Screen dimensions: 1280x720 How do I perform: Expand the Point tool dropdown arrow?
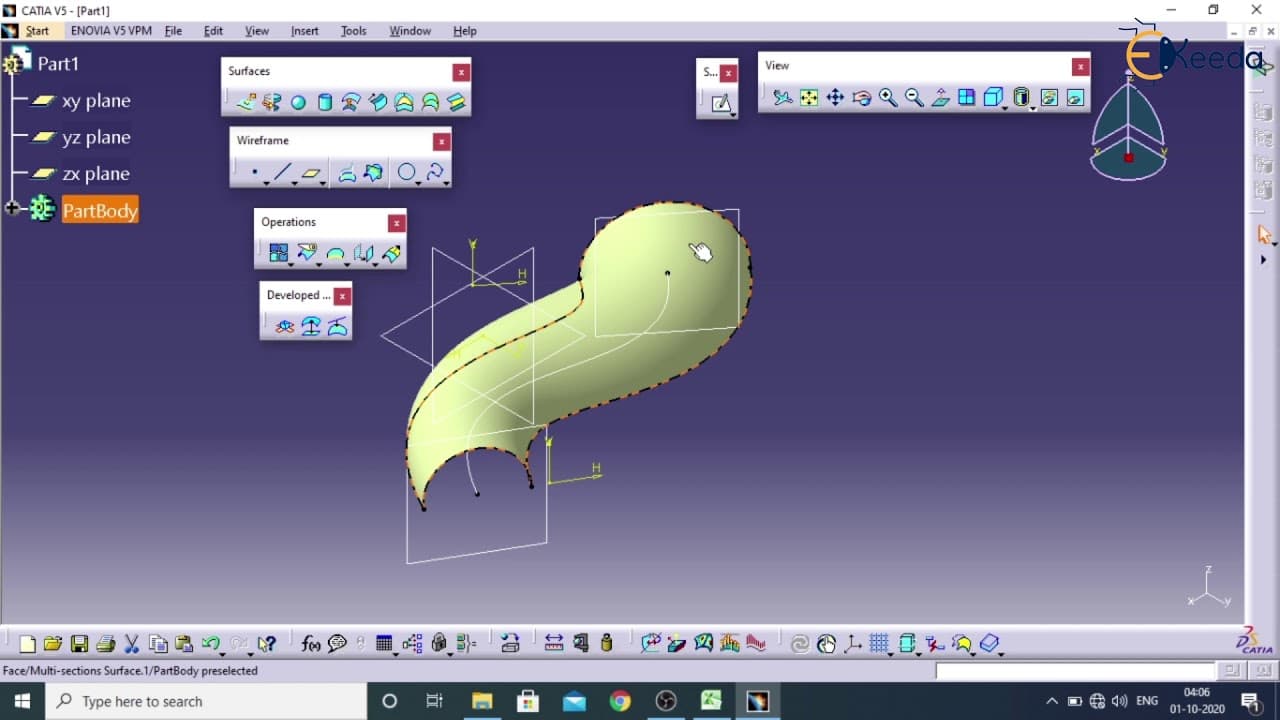pos(267,183)
